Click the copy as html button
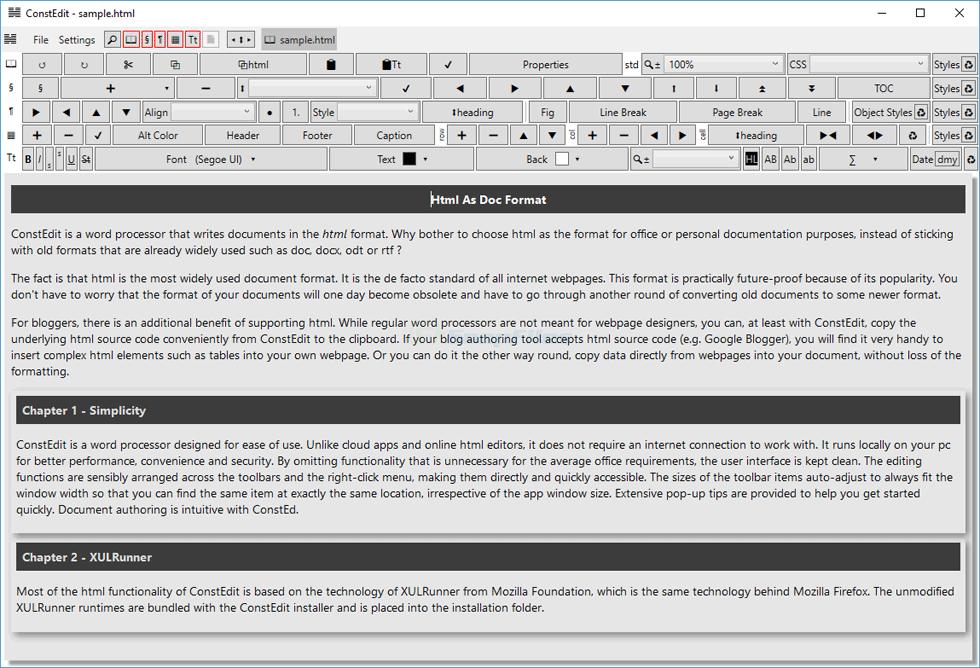The width and height of the screenshot is (980, 668). [253, 65]
